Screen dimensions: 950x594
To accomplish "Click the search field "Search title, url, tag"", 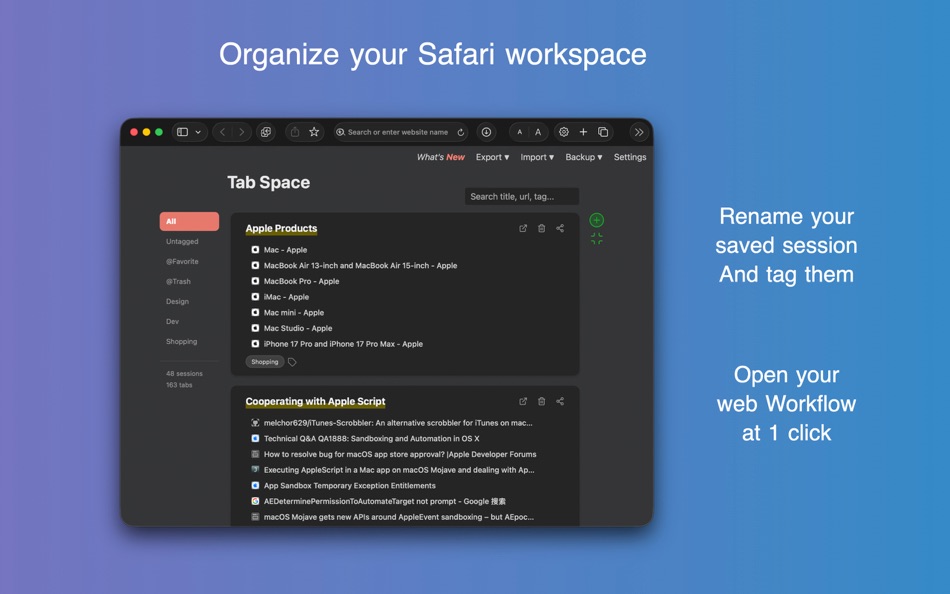I will [521, 196].
